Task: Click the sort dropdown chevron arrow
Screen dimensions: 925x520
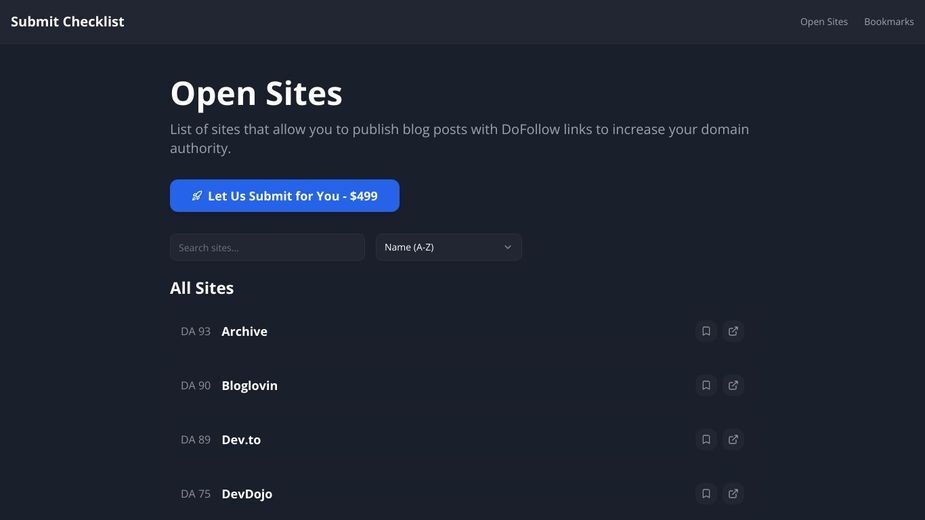Action: [x=507, y=247]
